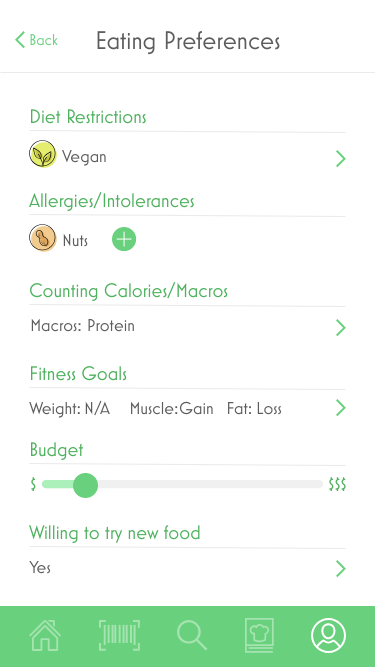
Task: Expand Macros: Protein chevron
Action: pyautogui.click(x=341, y=328)
